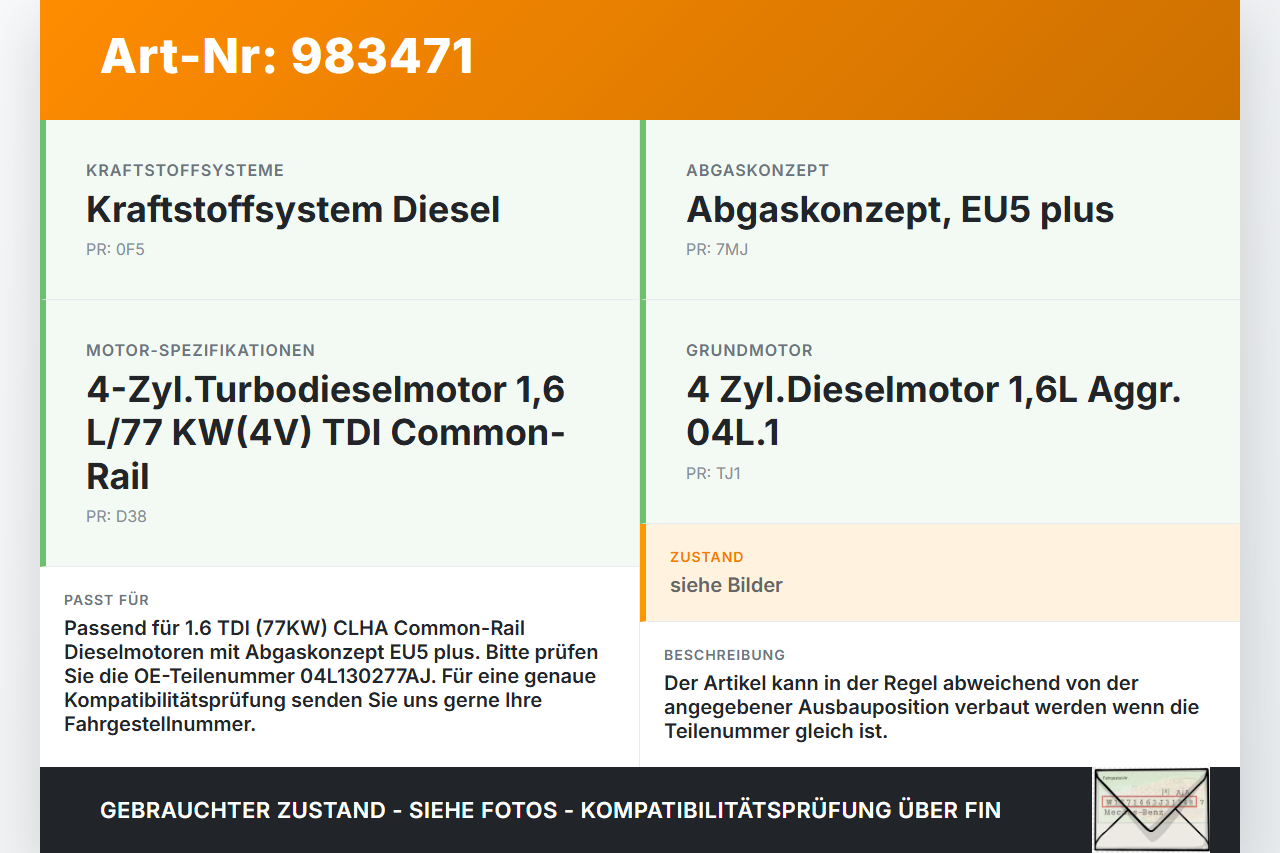Viewport: 1280px width, 853px height.
Task: Click the PR: 7MJ code label
Action: tap(712, 248)
